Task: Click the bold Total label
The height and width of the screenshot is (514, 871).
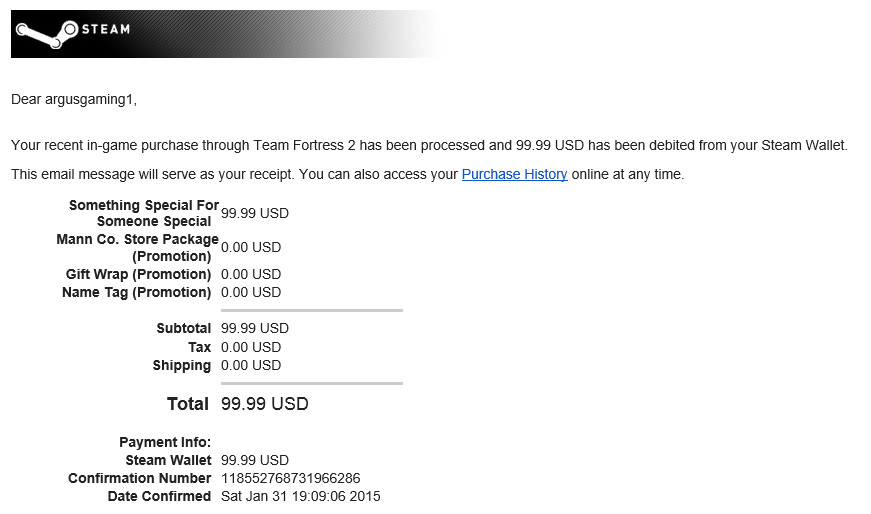Action: (188, 404)
